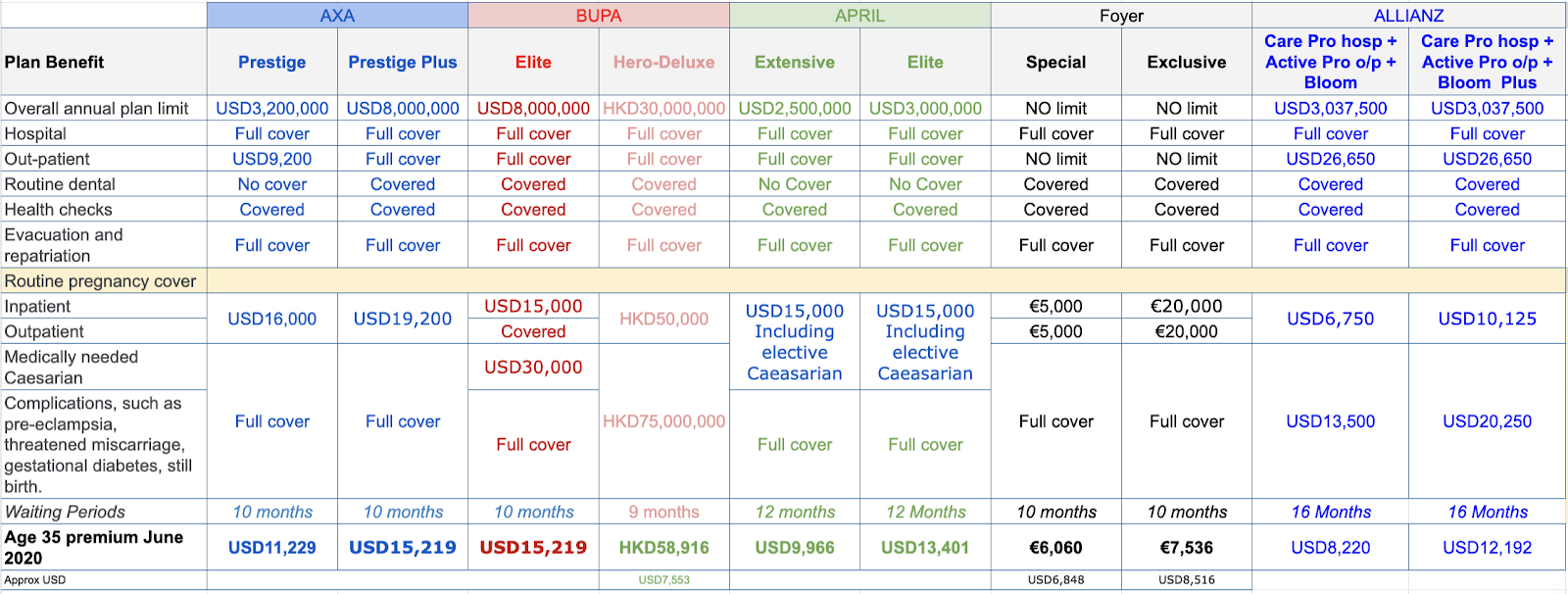
Task: Select the €7,536 premium cell
Action: 1187,547
